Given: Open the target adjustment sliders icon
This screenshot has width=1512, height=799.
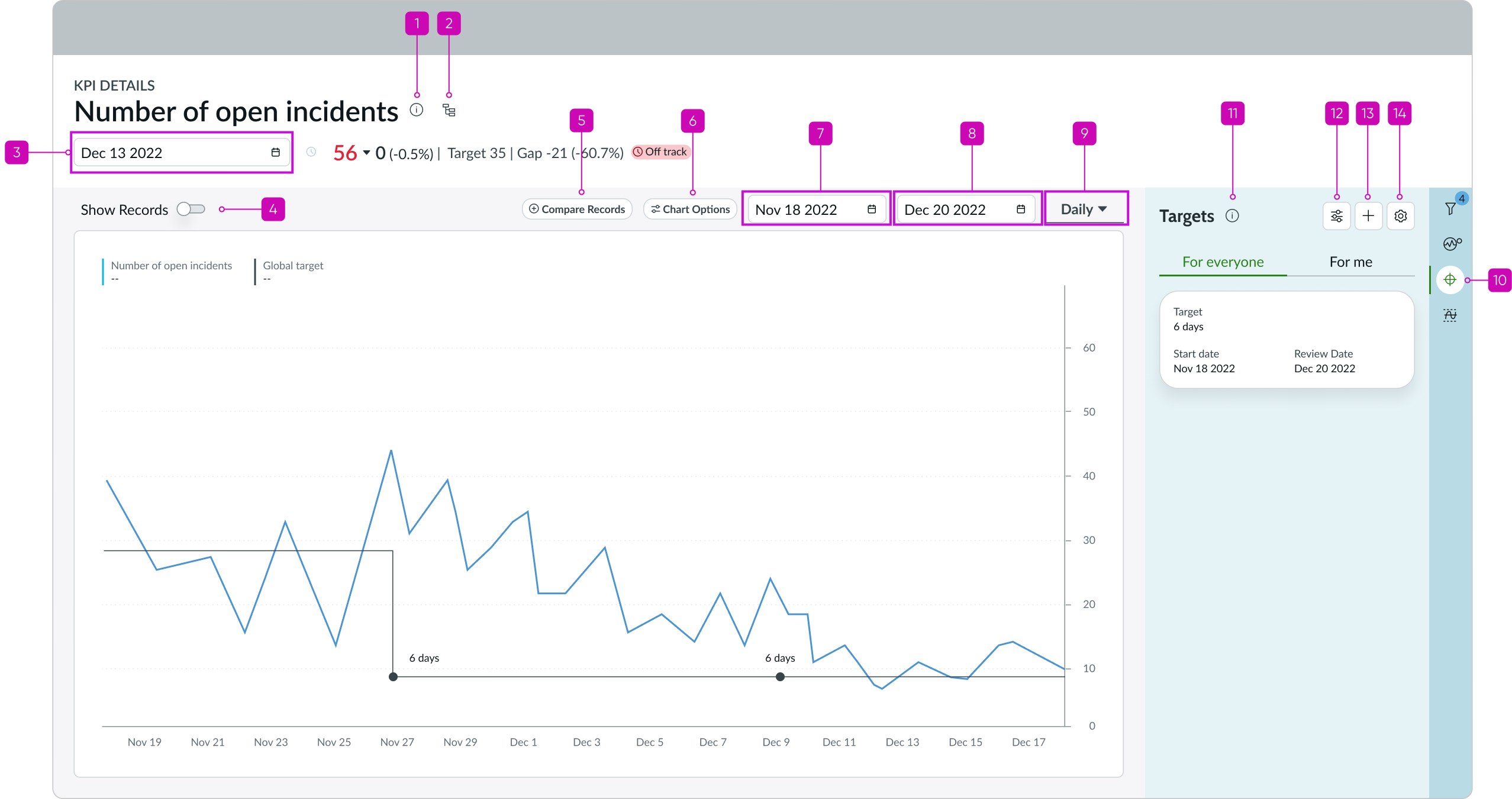Looking at the screenshot, I should [x=1337, y=215].
